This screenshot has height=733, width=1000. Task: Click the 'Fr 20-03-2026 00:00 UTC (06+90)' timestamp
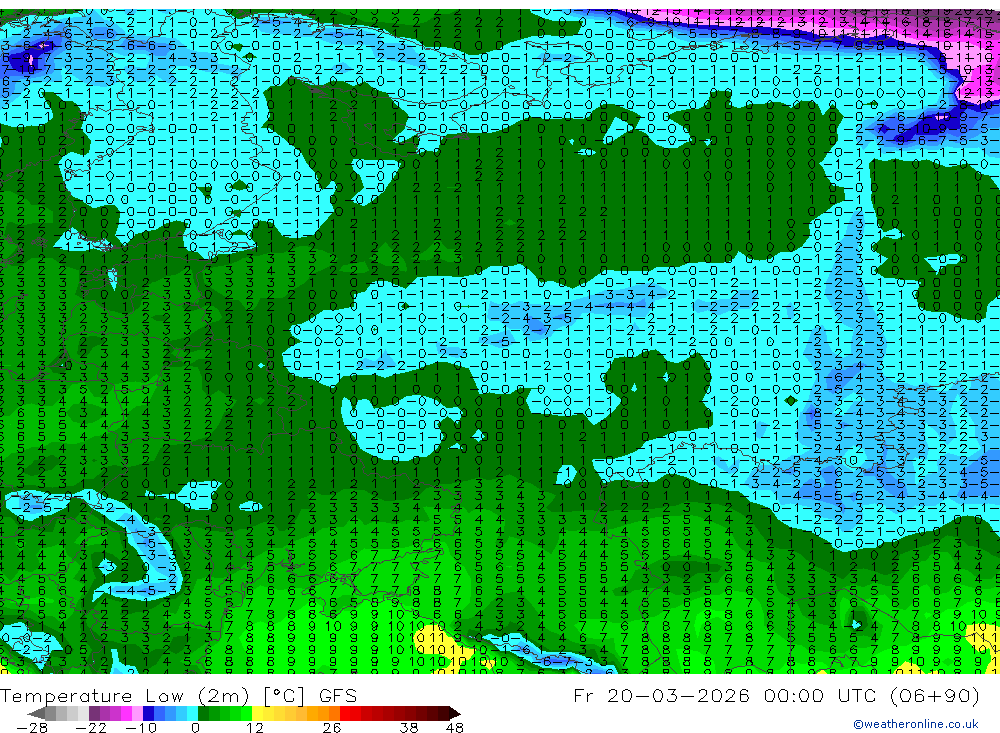(776, 695)
